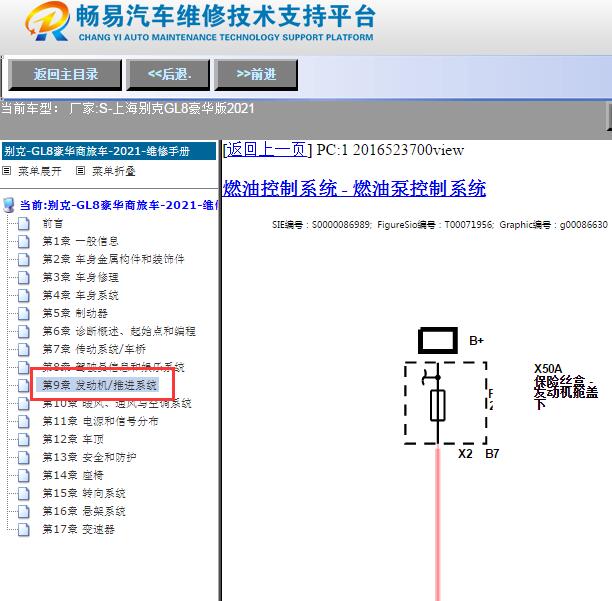This screenshot has height=601, width=612.
Task: Open 第5章 制动器
Action: pos(75,313)
